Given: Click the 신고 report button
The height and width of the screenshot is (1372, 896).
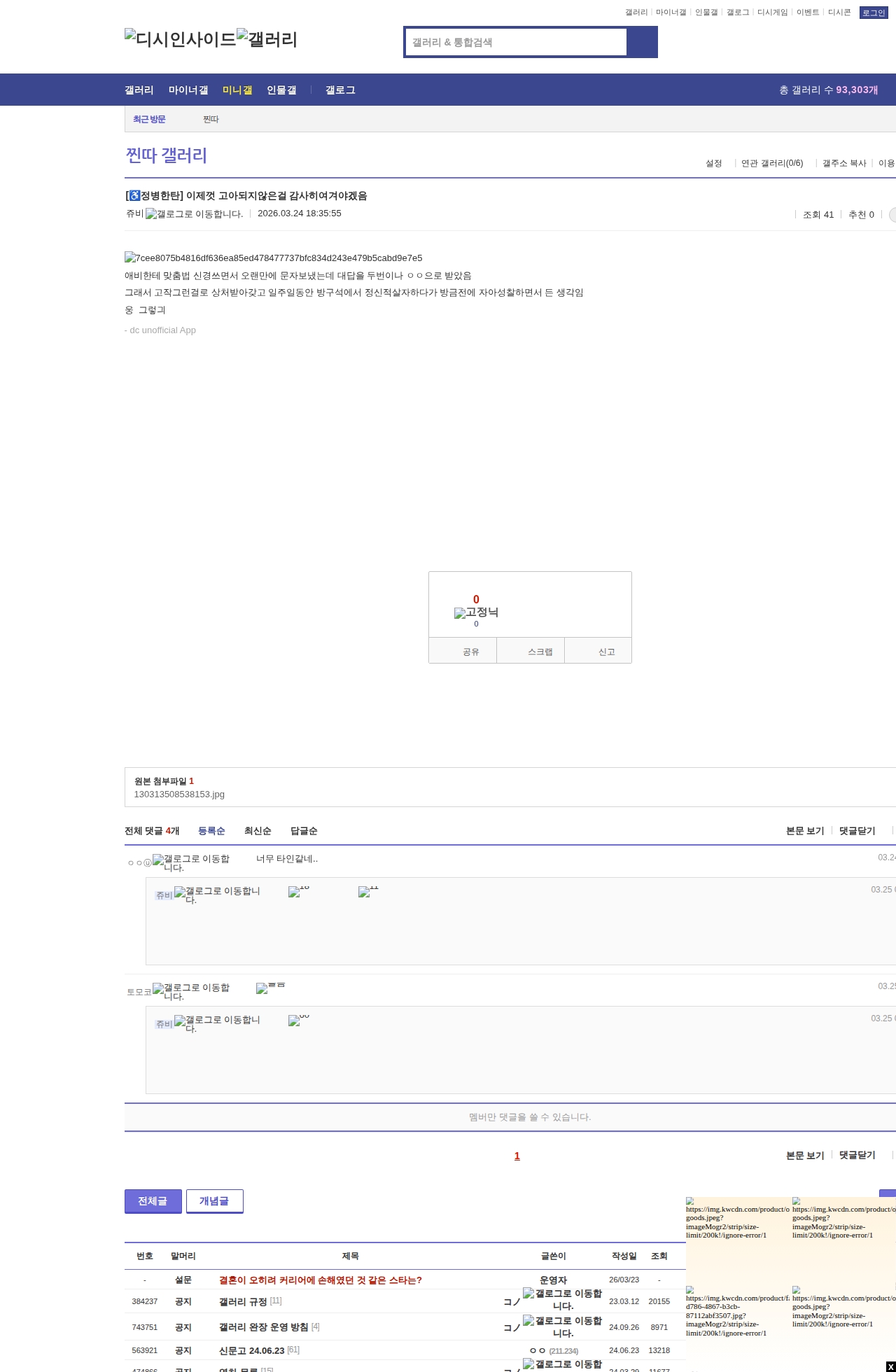Looking at the screenshot, I should [606, 652].
